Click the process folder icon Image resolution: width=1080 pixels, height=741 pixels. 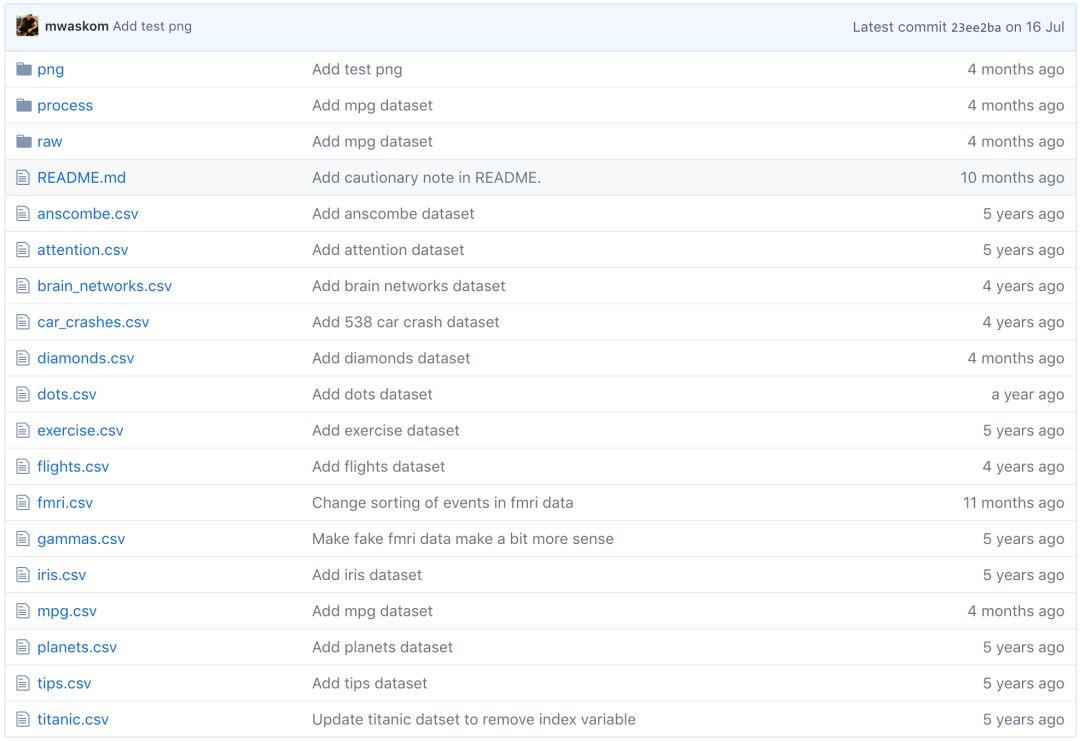pyautogui.click(x=24, y=106)
